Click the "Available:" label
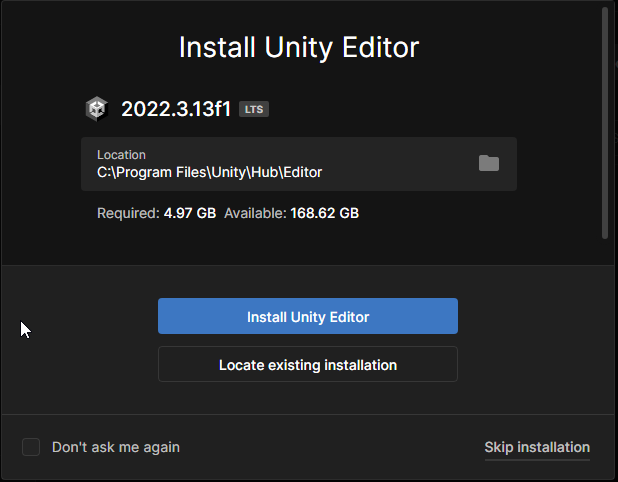The height and width of the screenshot is (482, 618). pyautogui.click(x=255, y=213)
